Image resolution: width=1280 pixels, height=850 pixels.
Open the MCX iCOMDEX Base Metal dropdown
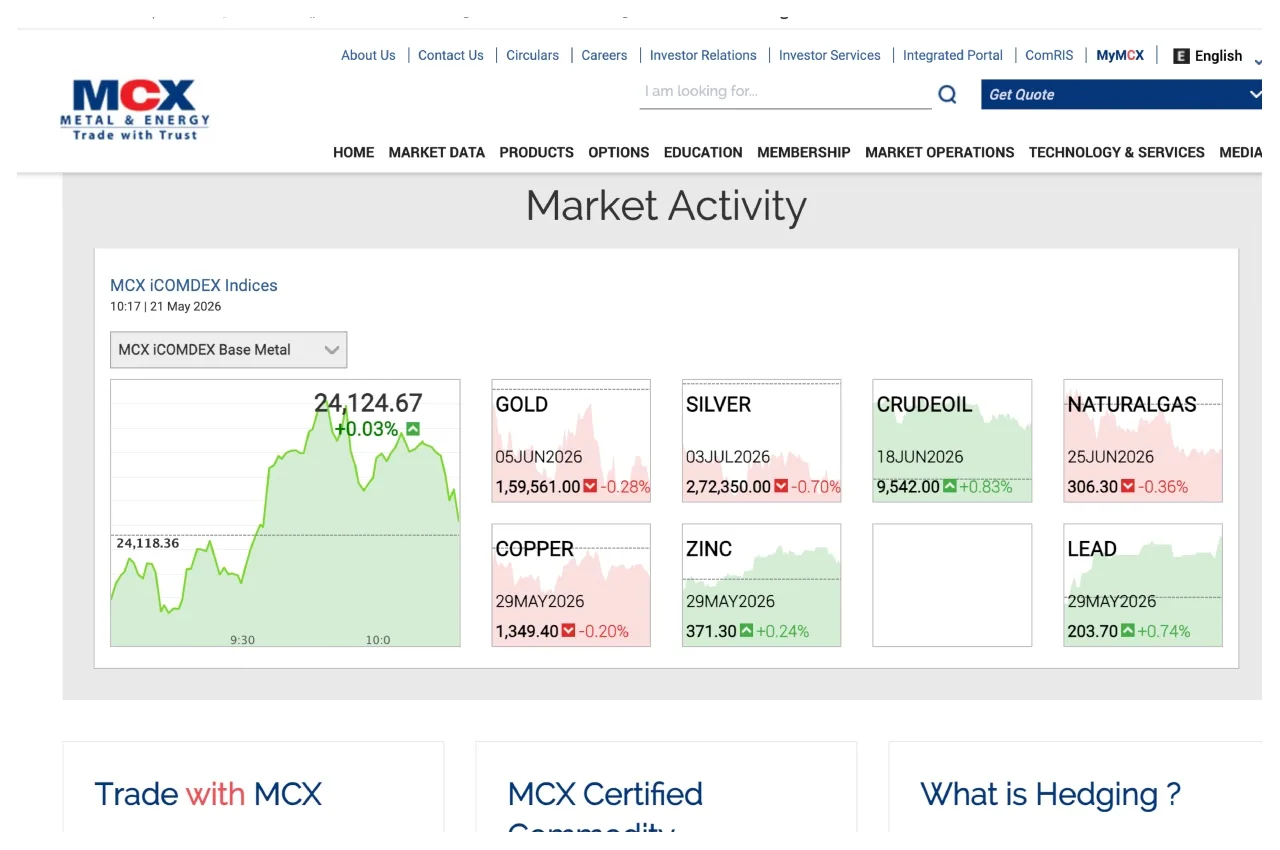pyautogui.click(x=228, y=350)
